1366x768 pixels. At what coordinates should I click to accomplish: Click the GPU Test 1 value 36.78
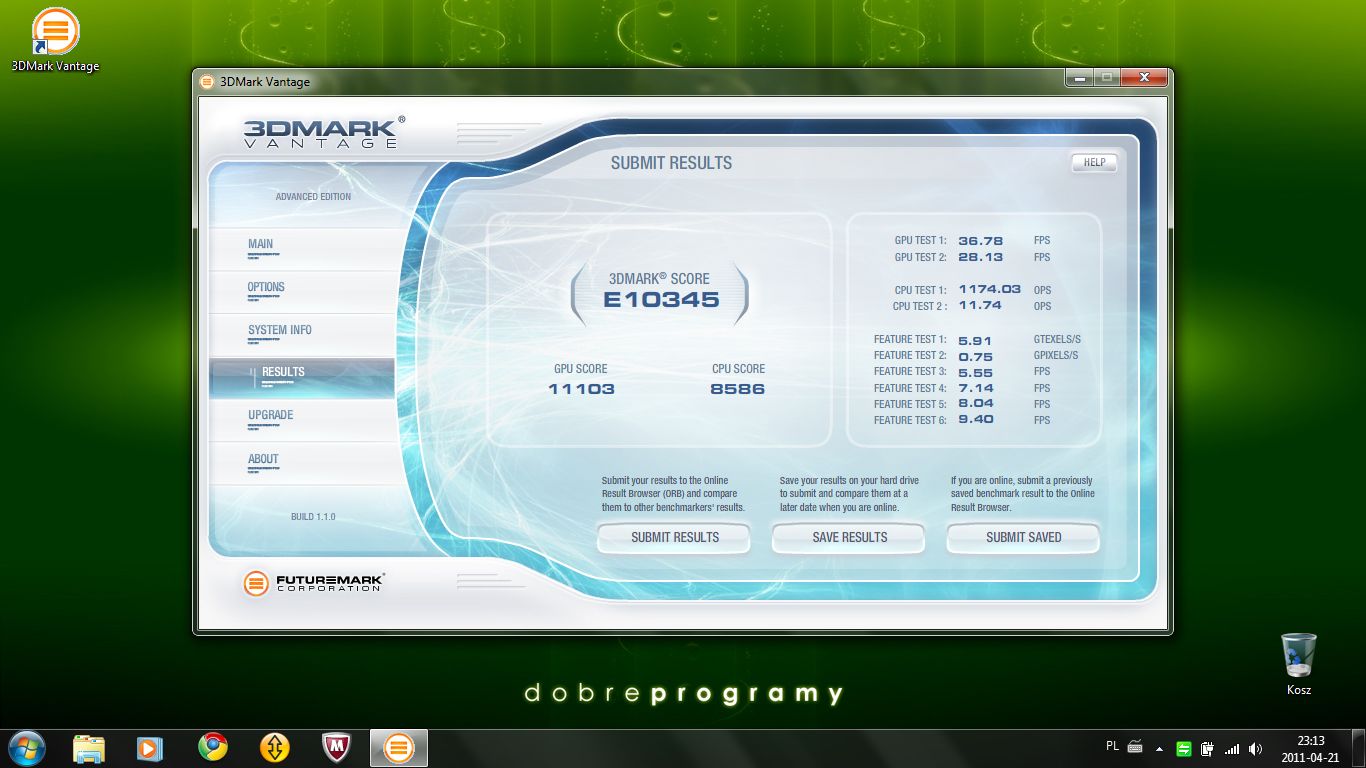980,241
